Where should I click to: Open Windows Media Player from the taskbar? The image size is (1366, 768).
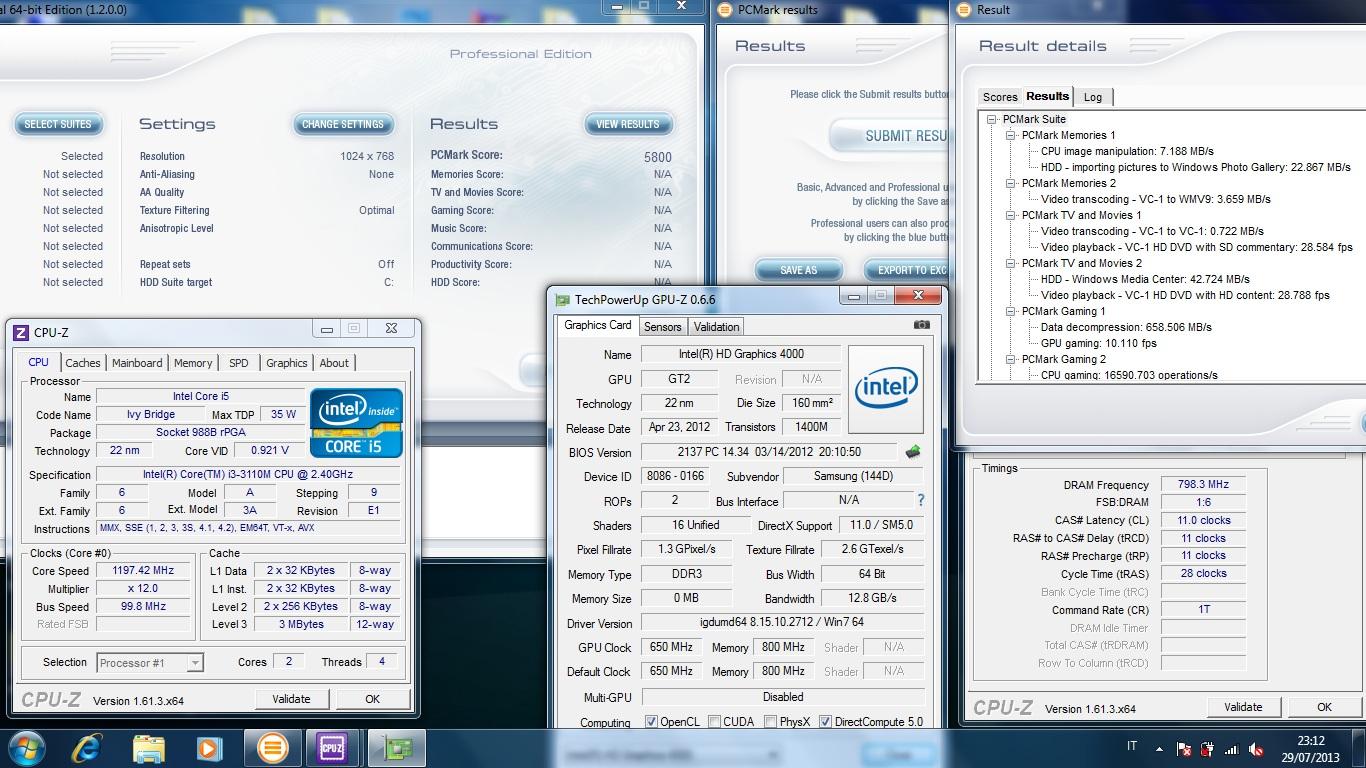pos(209,748)
